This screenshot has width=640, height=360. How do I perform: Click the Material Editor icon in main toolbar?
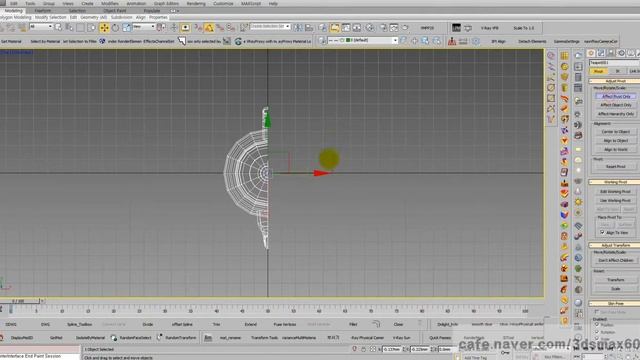pyautogui.click(x=370, y=28)
